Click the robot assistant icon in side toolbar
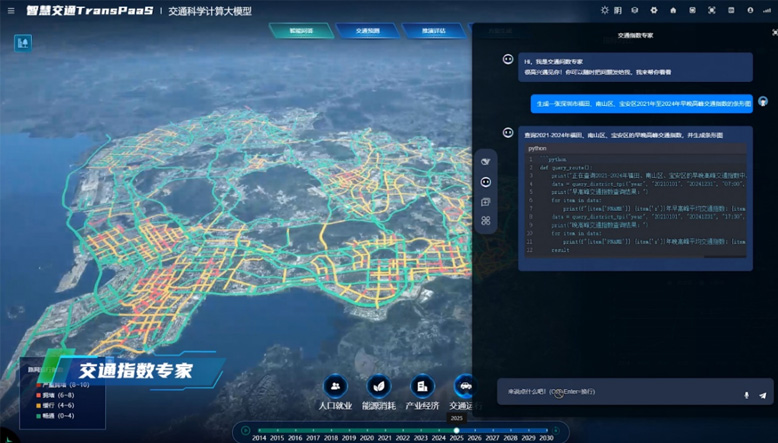The width and height of the screenshot is (778, 443). point(486,182)
